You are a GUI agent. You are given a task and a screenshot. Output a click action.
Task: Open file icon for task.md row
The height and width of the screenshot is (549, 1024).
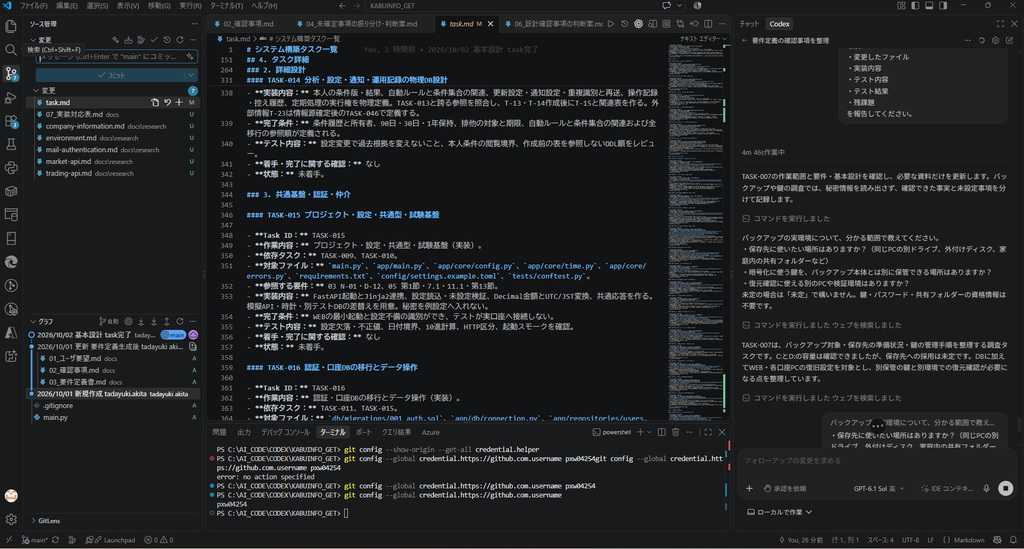155,102
